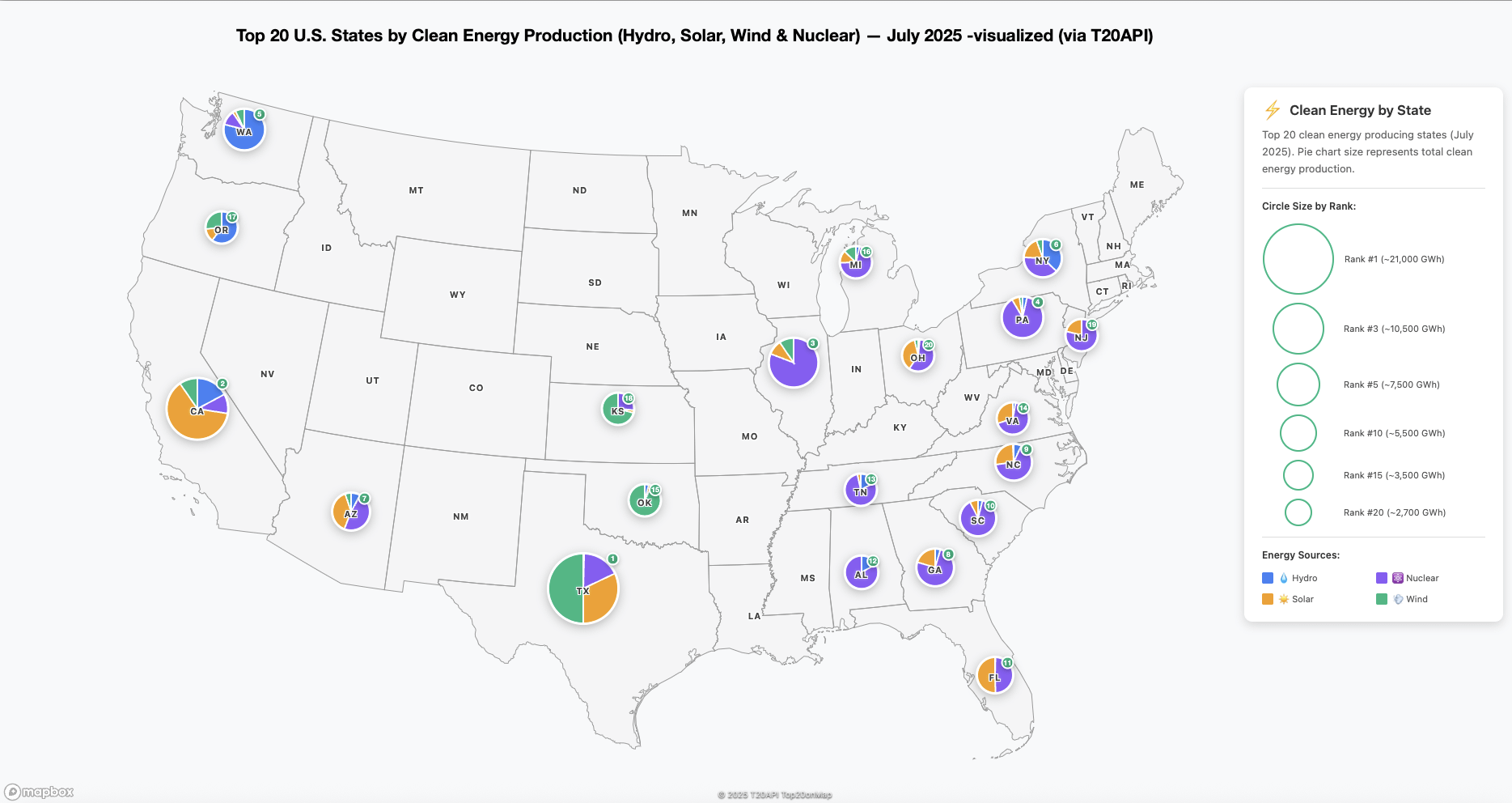Select the Arizona pie chart
Image resolution: width=1512 pixels, height=803 pixels.
pos(351,512)
